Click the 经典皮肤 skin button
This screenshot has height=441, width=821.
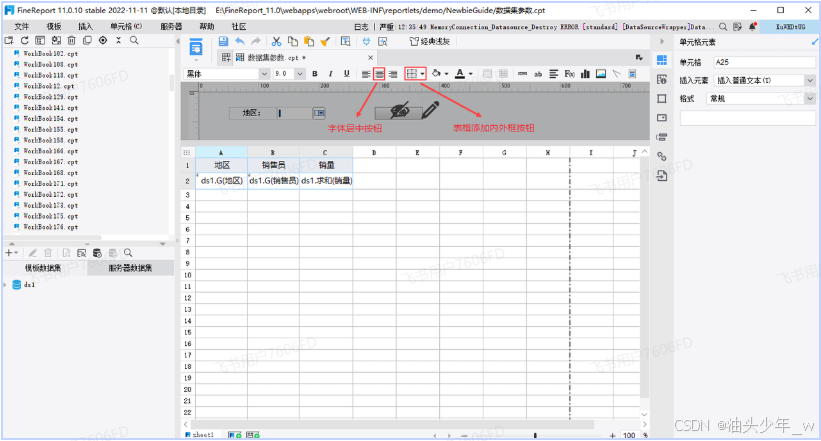(430, 41)
